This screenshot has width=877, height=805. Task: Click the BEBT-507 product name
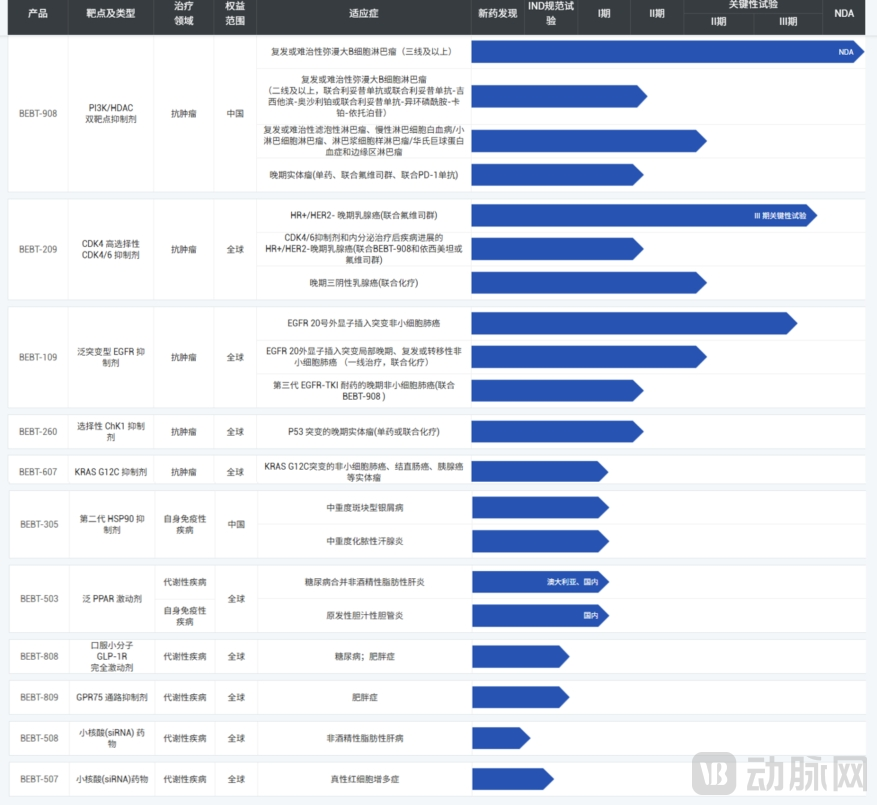click(x=38, y=778)
